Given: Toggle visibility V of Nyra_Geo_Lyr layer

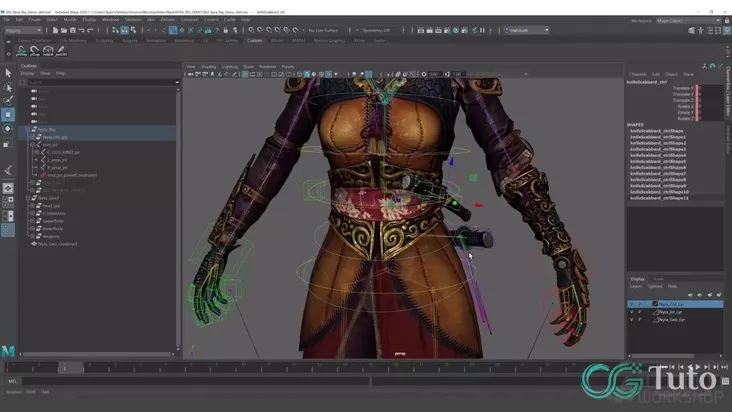Looking at the screenshot, I should [x=632, y=320].
